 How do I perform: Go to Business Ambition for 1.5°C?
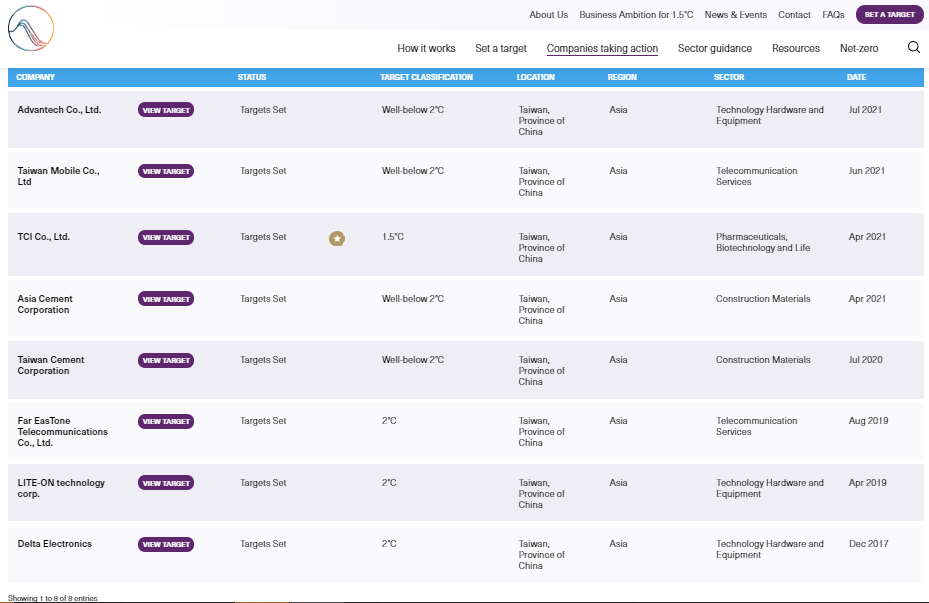[636, 15]
